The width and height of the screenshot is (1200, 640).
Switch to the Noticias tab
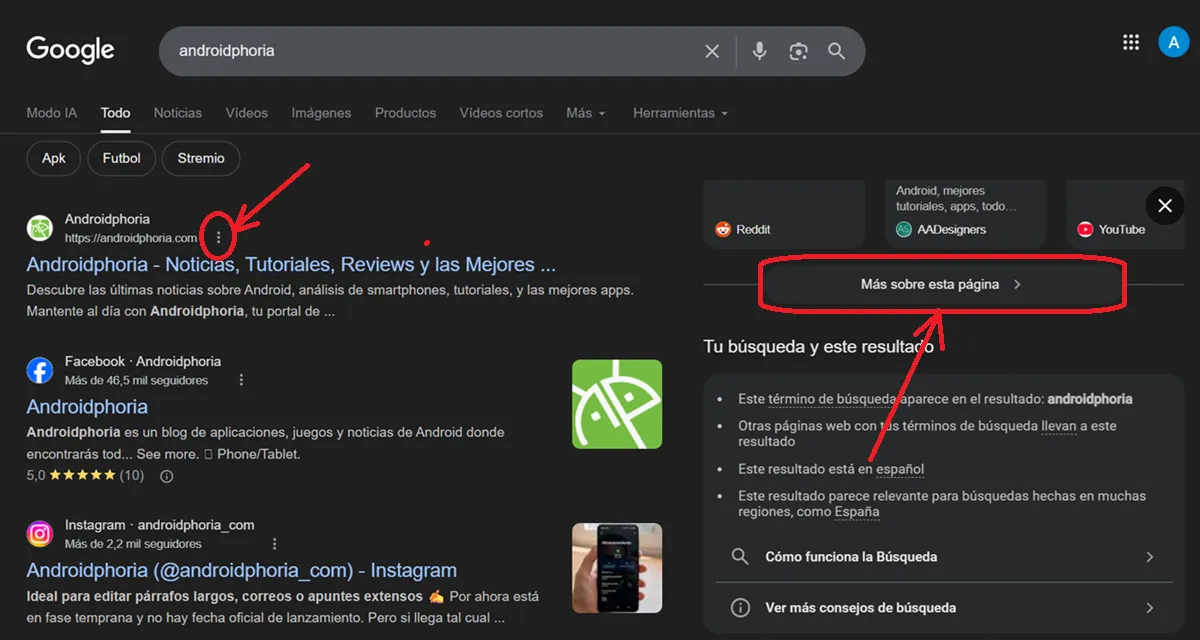point(177,113)
